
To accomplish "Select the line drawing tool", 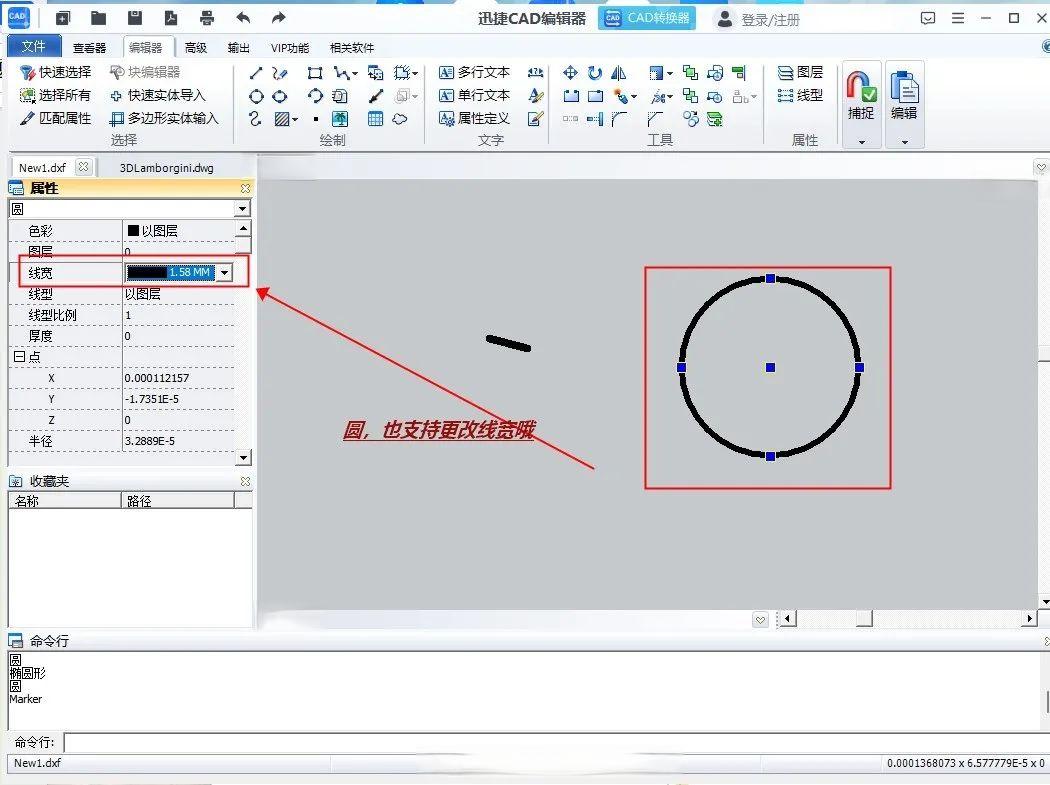I will (256, 73).
